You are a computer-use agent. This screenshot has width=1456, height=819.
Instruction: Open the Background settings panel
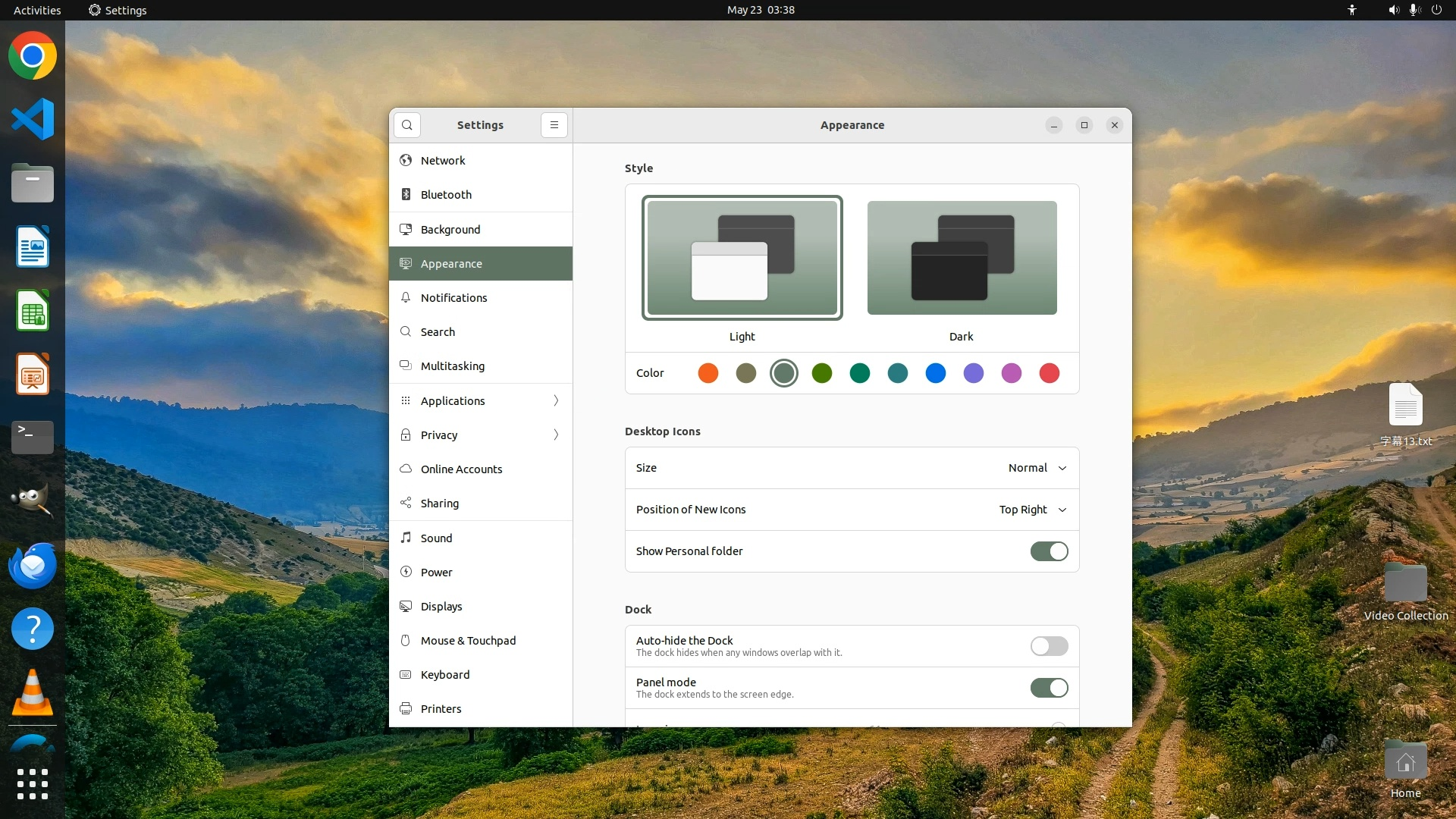click(x=450, y=229)
